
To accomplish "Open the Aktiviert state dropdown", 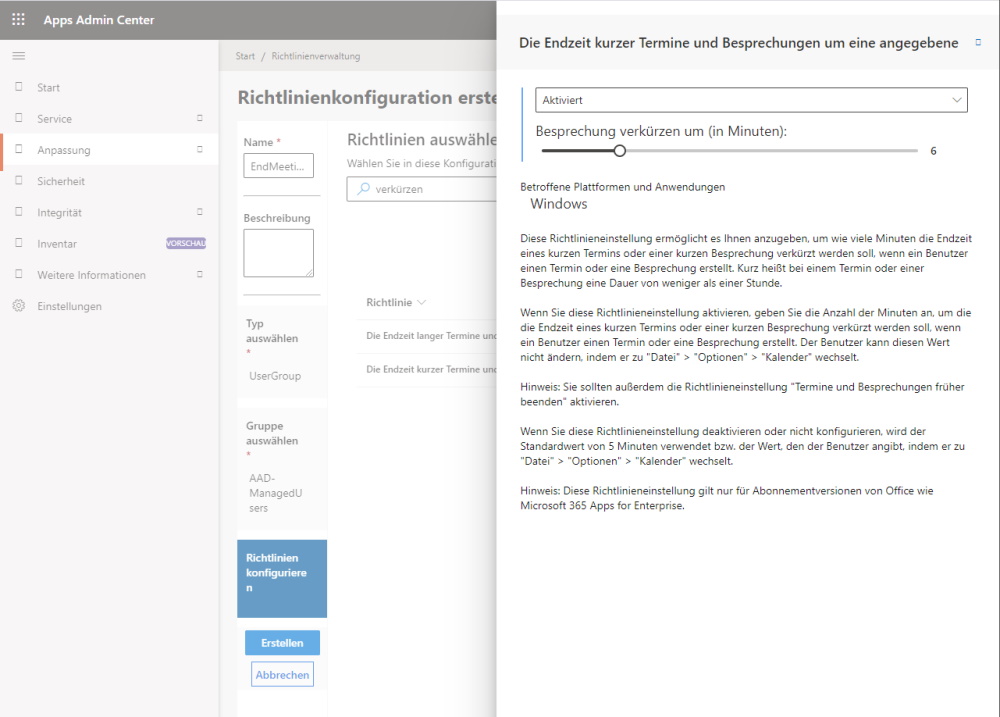I will click(x=751, y=100).
